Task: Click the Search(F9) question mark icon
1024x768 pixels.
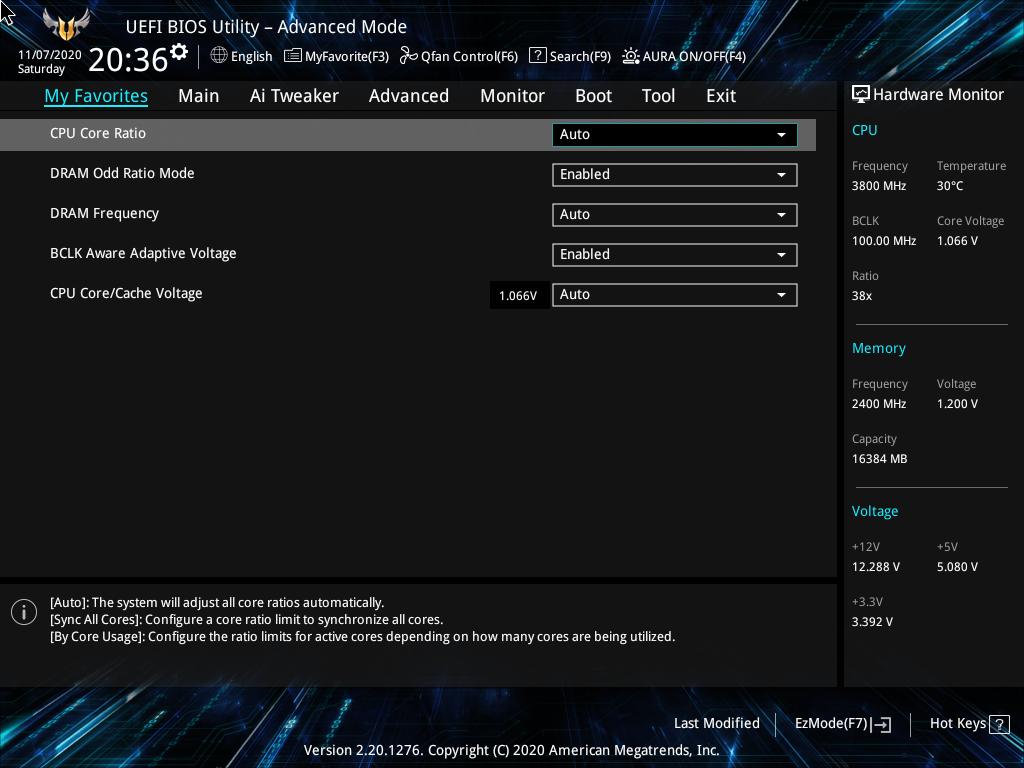Action: coord(537,55)
